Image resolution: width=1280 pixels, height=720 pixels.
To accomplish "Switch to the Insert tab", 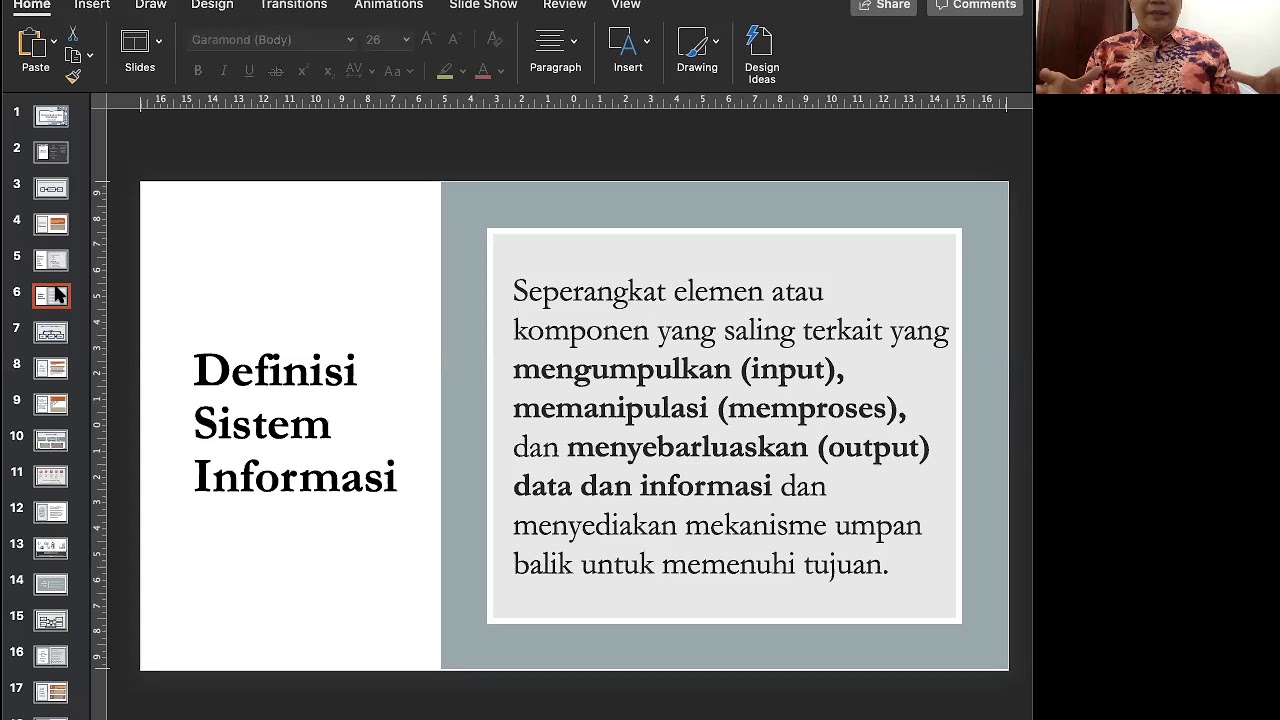I will tap(92, 5).
